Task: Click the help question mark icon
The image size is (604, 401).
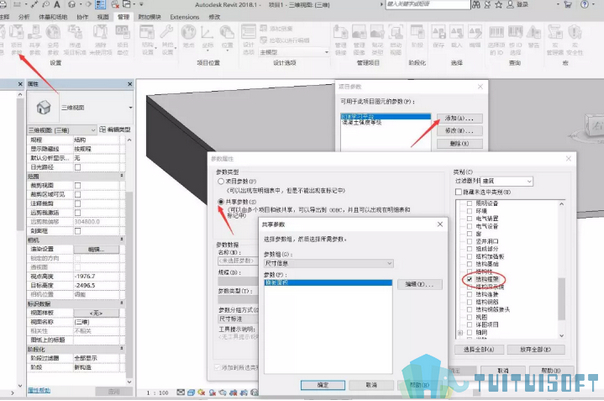Action: point(584,5)
